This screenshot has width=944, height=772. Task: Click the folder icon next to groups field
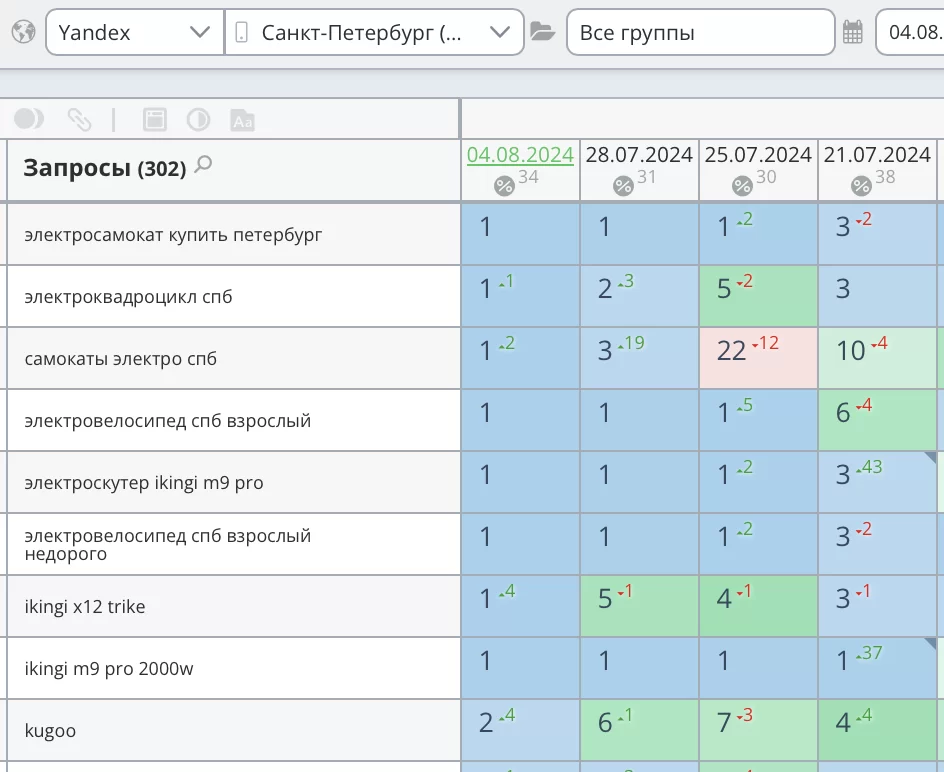(x=542, y=32)
